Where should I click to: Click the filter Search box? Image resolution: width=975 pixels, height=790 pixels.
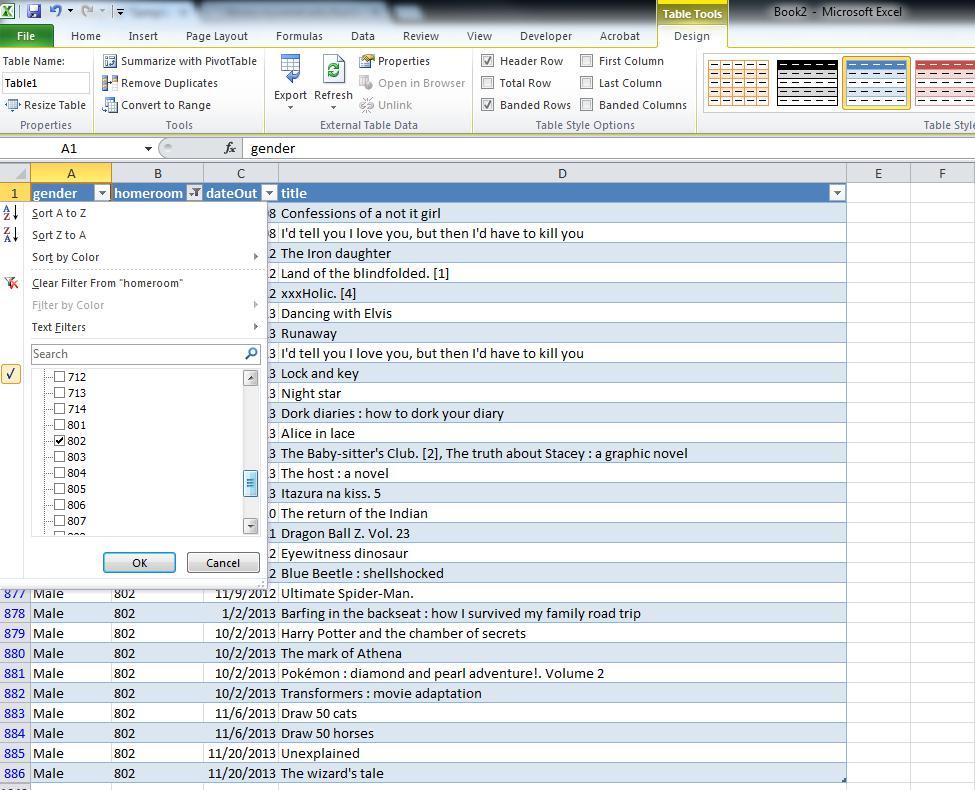138,354
